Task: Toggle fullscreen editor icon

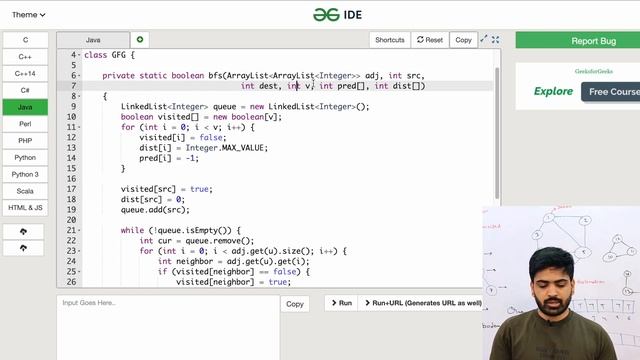Action: click(x=496, y=40)
